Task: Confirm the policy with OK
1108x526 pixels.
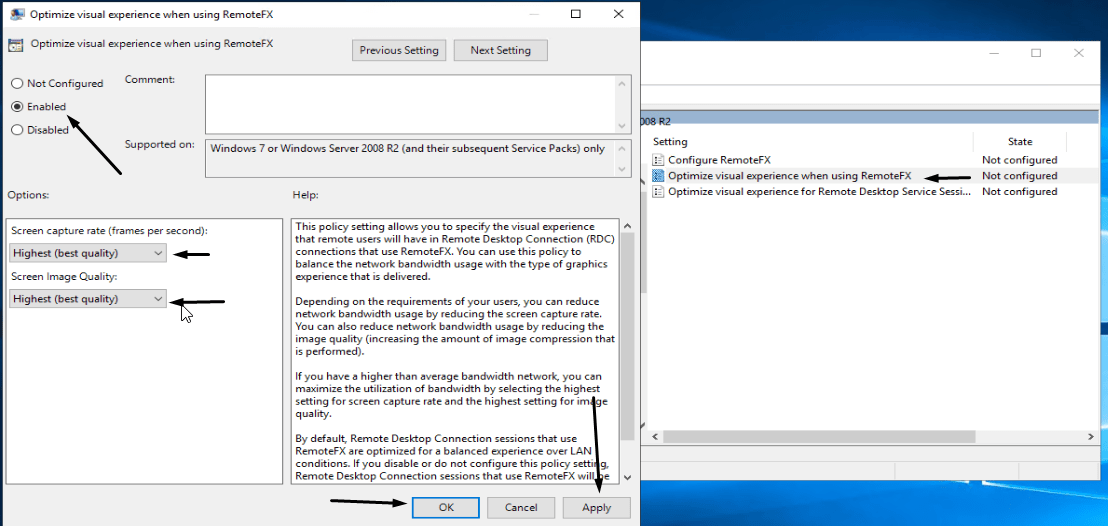Action: (x=446, y=508)
